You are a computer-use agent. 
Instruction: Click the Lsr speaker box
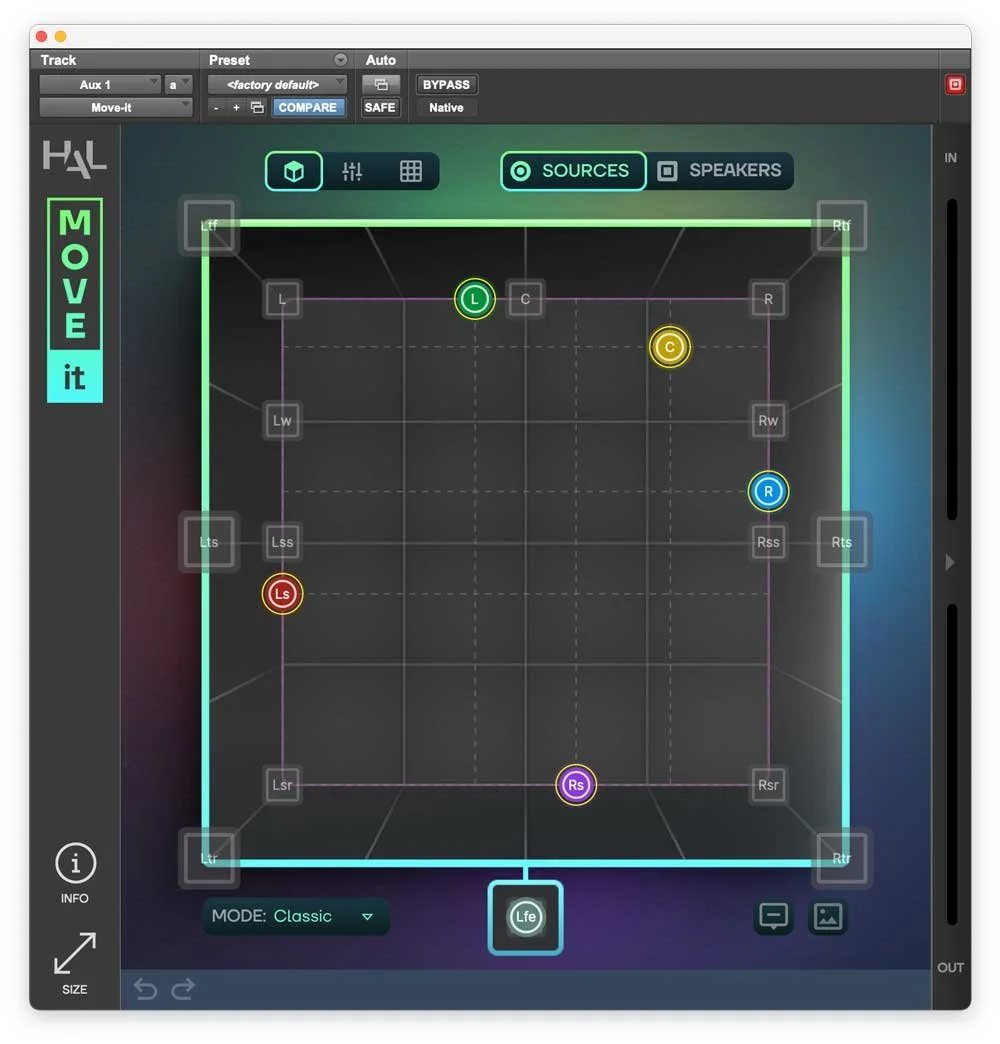[282, 785]
